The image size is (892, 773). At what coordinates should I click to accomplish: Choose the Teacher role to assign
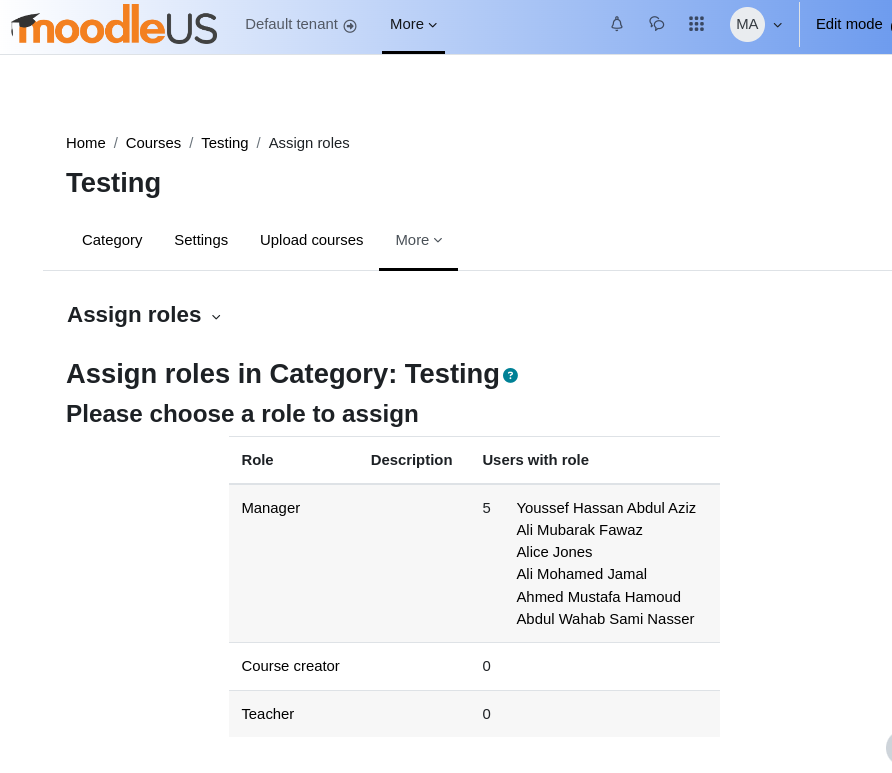(267, 714)
